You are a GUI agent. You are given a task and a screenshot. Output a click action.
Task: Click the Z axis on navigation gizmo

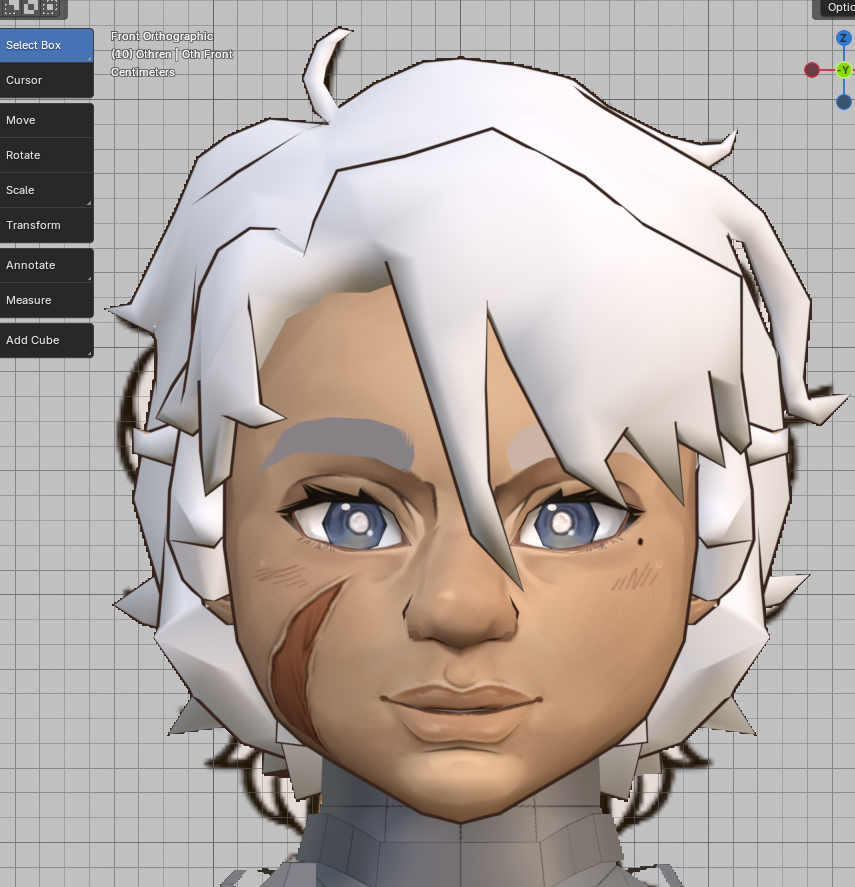(843, 38)
